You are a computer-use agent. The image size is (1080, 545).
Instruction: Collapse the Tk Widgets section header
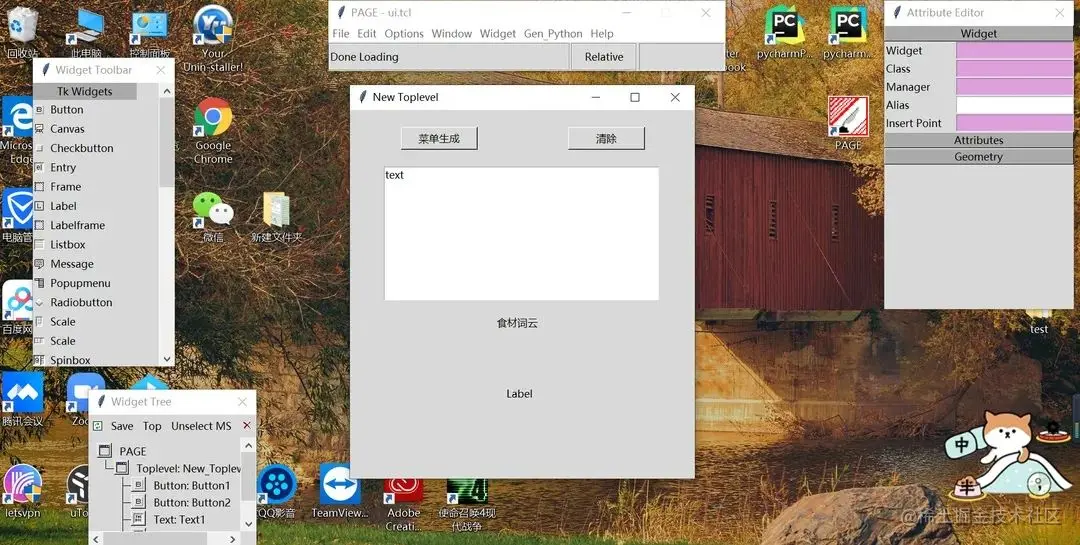point(85,91)
